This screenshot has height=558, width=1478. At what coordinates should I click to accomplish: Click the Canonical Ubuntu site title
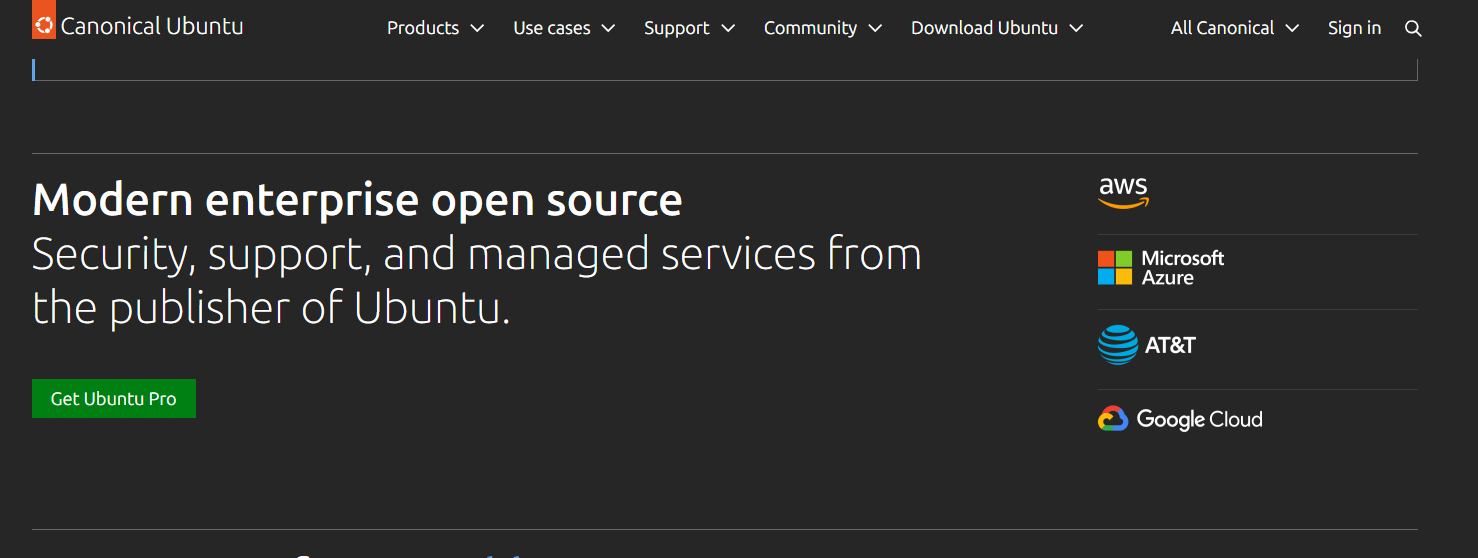pyautogui.click(x=152, y=26)
